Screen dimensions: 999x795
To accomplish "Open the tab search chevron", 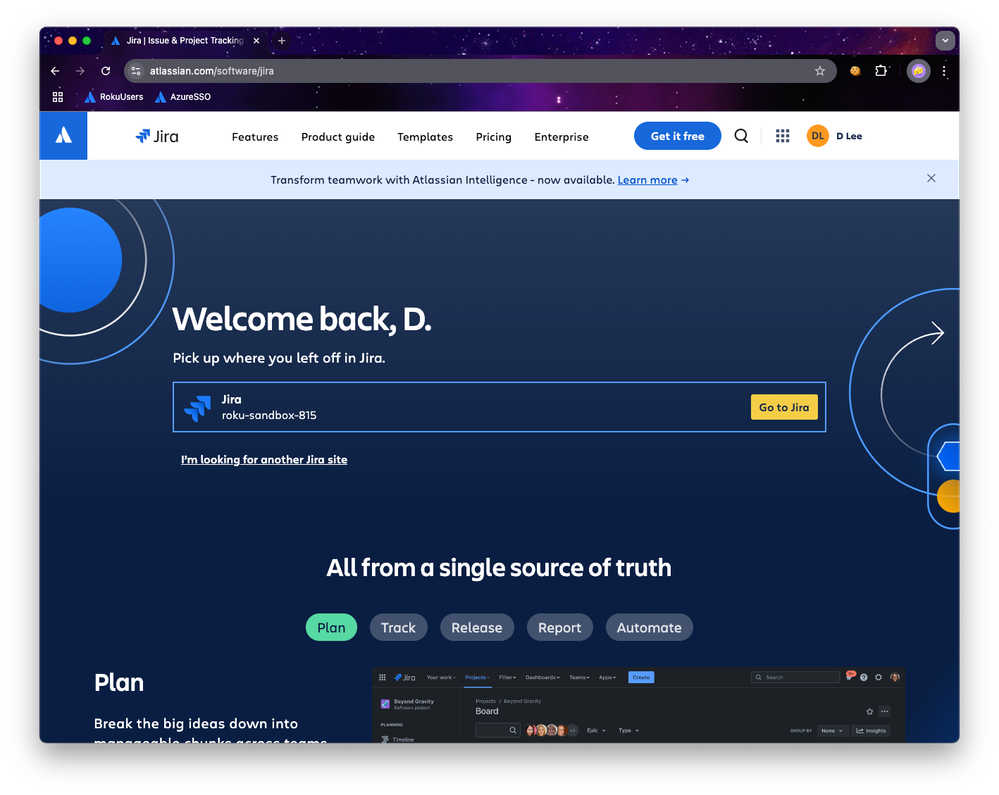I will pos(944,40).
